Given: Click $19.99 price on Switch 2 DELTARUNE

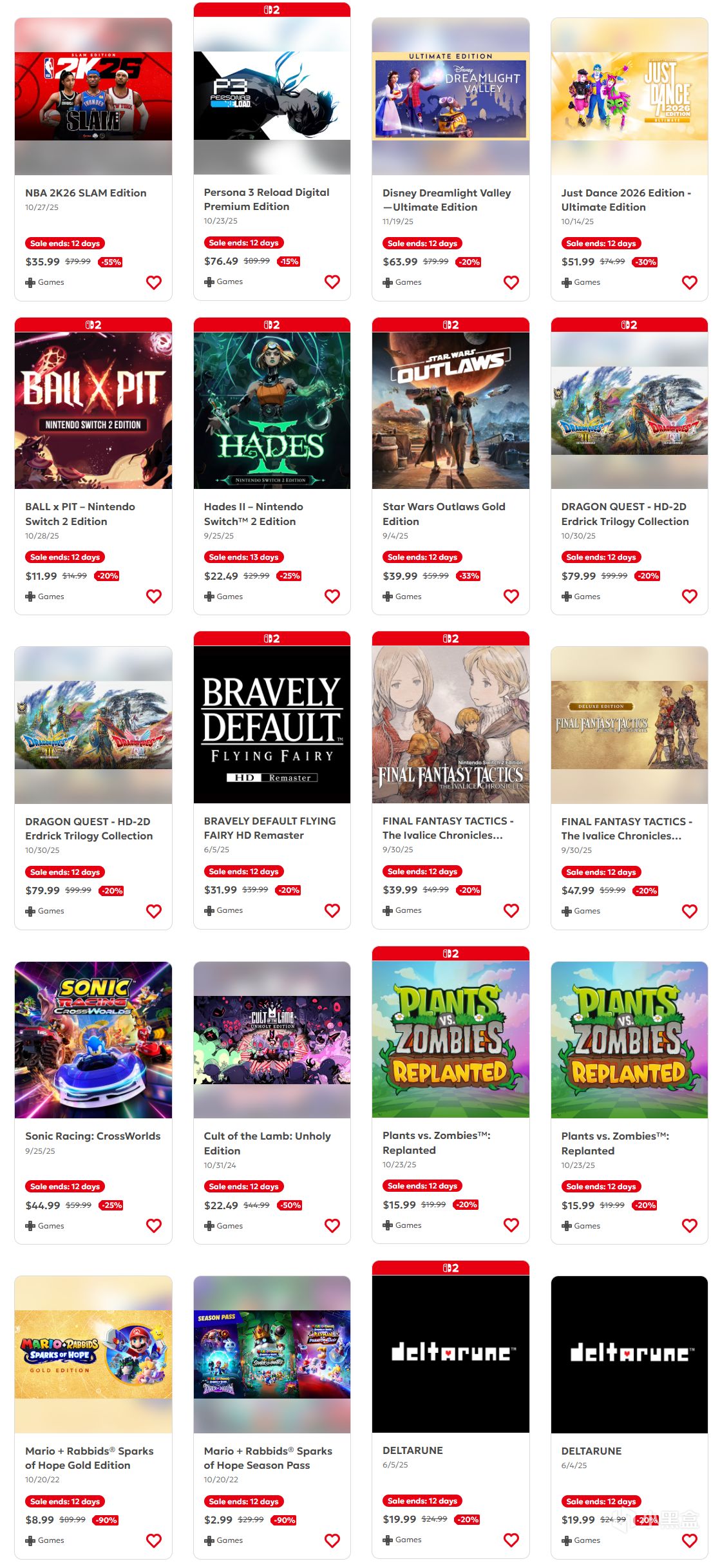Looking at the screenshot, I should click(399, 1519).
